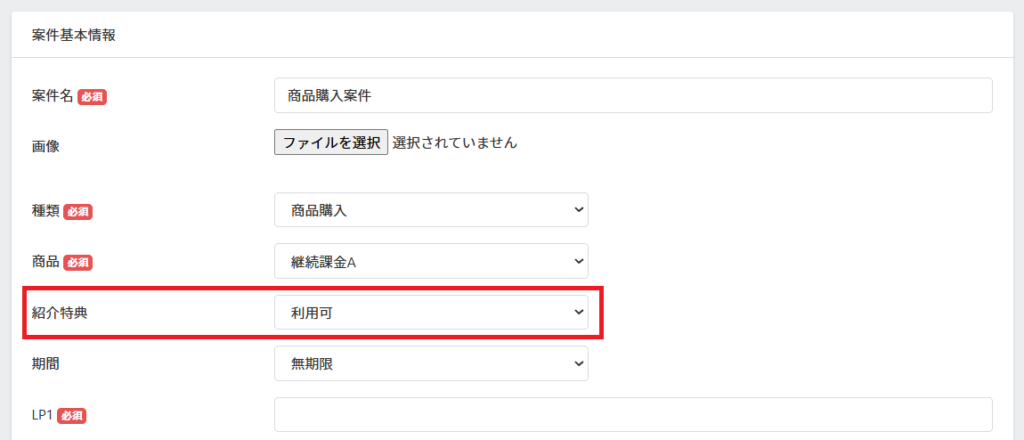Click the 必須 badge beside 案件名
1024x440 pixels.
tap(92, 97)
